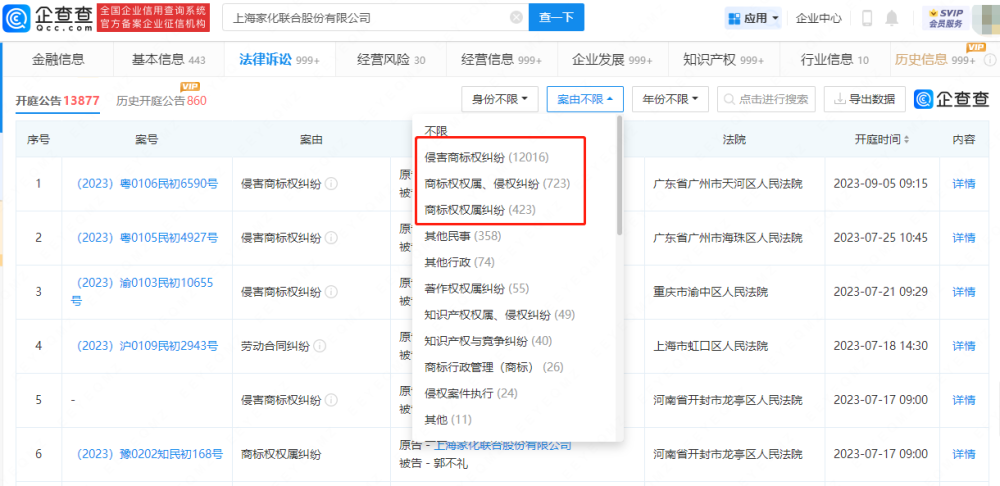Click info icon beside 历史信息 tab
Screen dimensions: 1000x486
[x=989, y=60]
